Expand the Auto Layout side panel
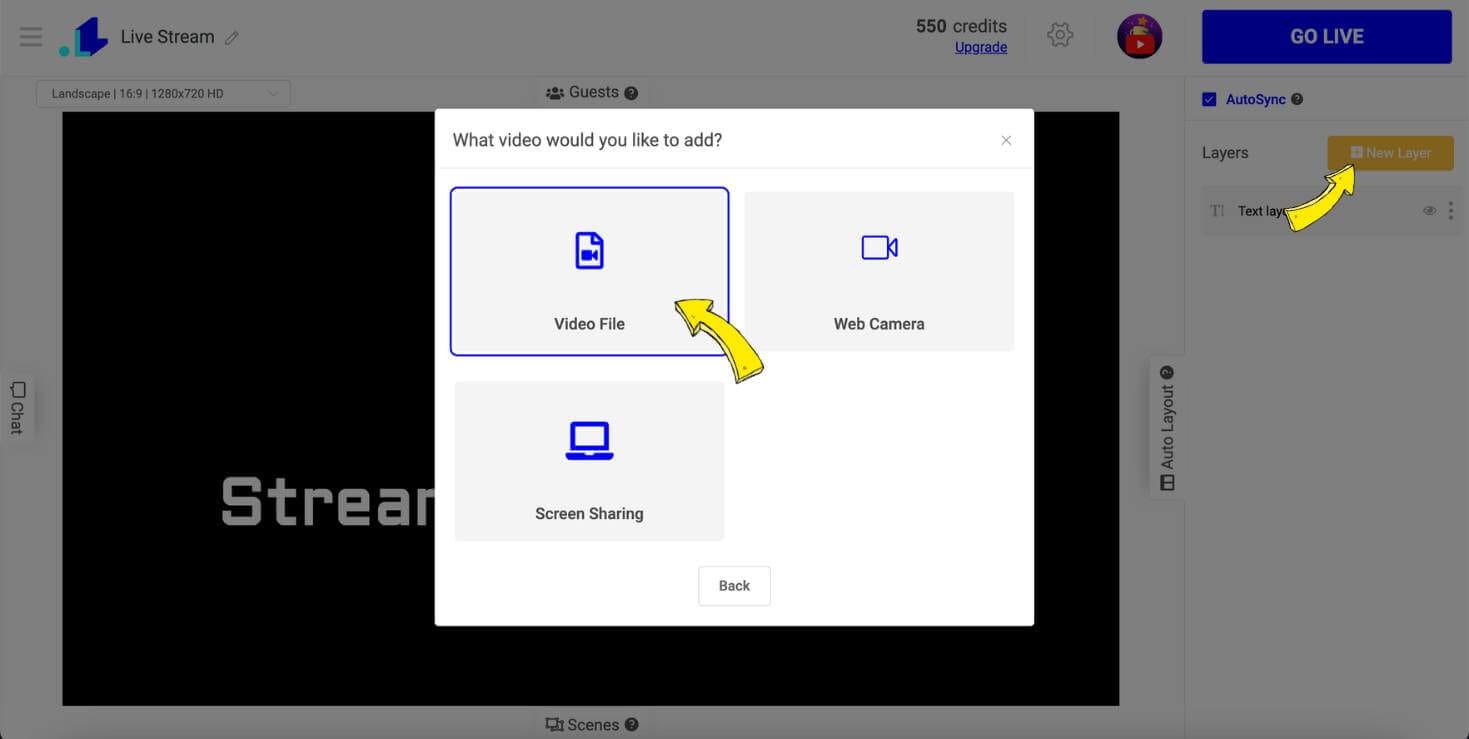 1167,428
